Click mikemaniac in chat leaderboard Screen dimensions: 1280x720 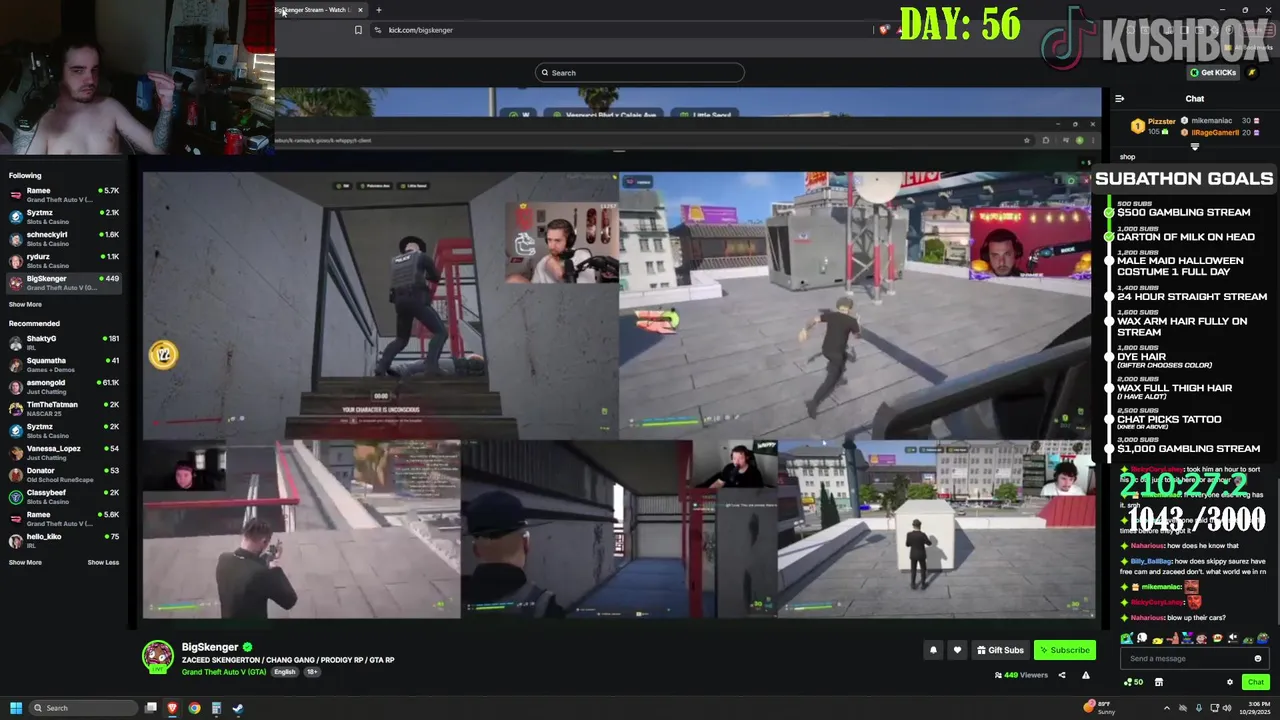coord(1212,121)
